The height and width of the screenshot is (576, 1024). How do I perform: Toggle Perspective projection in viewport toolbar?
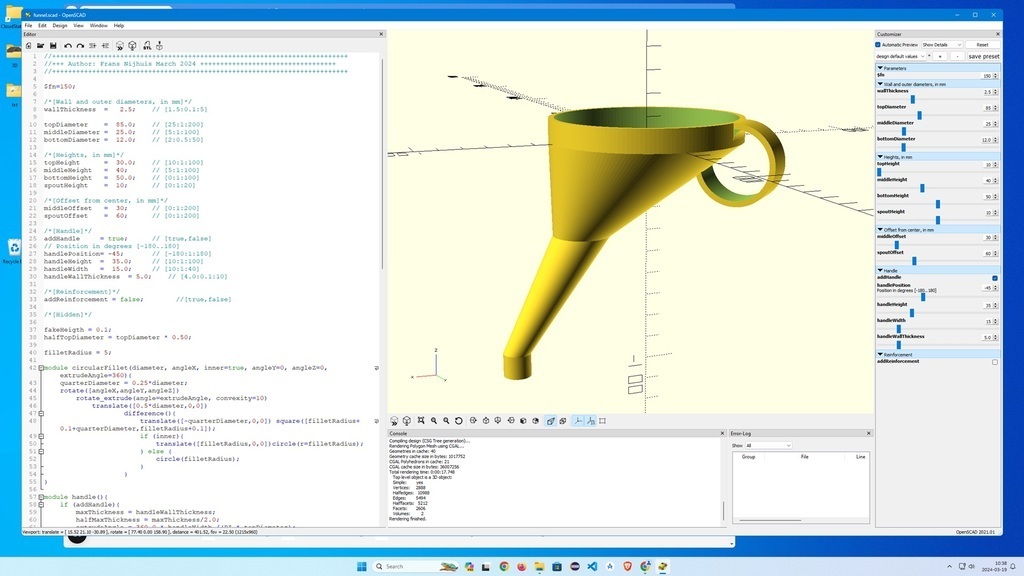point(551,421)
